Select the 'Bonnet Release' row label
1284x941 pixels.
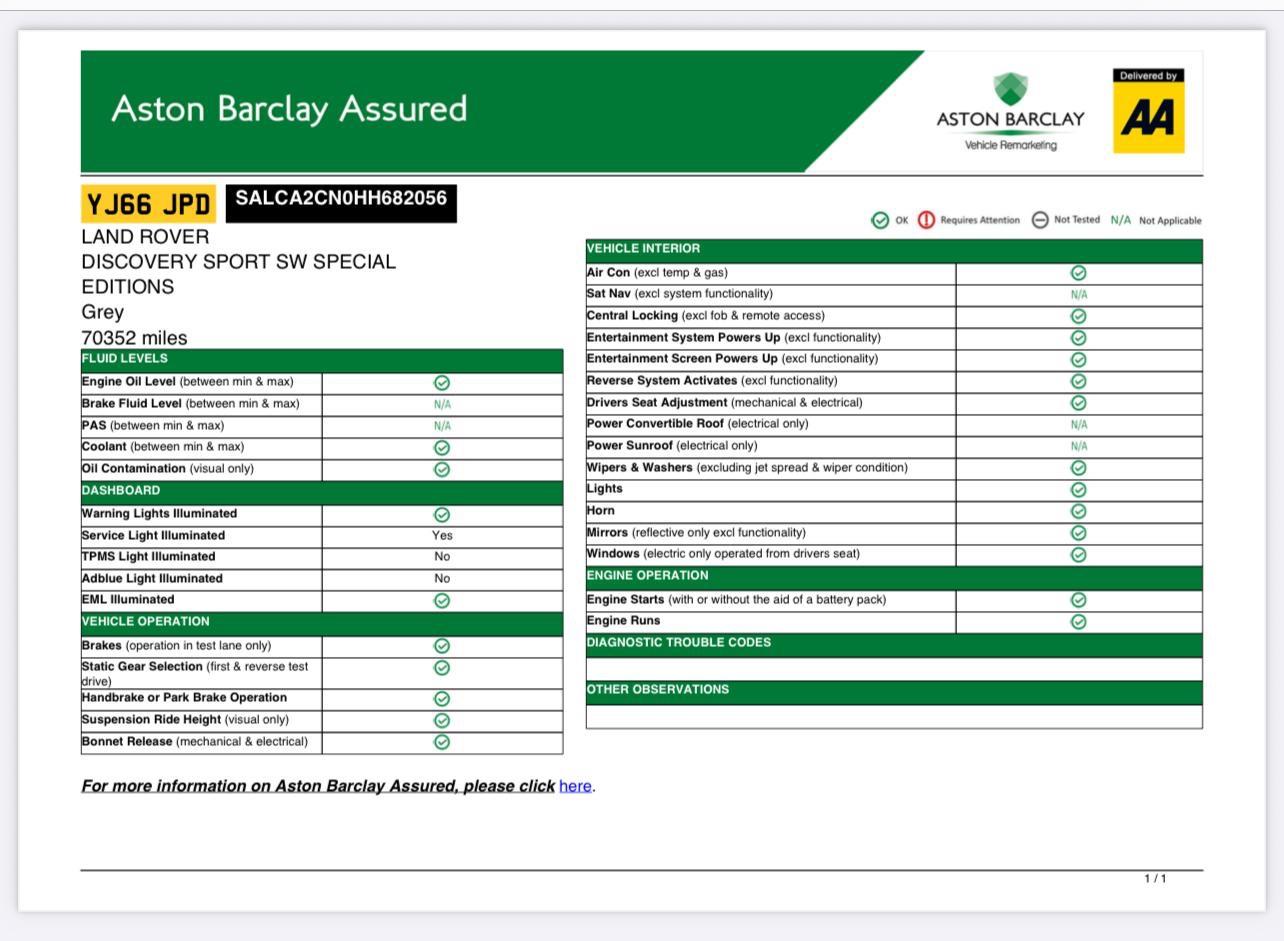click(127, 742)
